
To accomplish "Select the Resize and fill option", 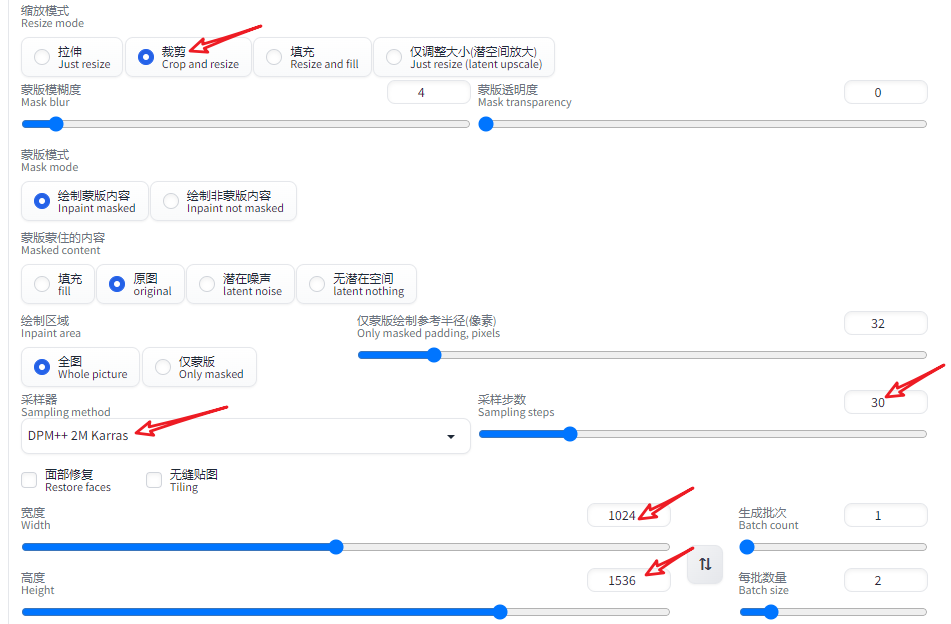I will click(x=312, y=57).
